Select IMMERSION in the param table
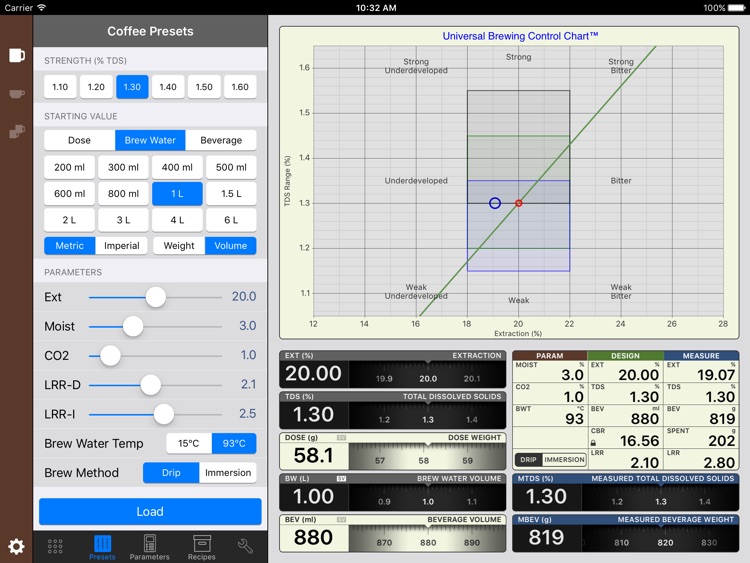This screenshot has width=750, height=563. [564, 460]
